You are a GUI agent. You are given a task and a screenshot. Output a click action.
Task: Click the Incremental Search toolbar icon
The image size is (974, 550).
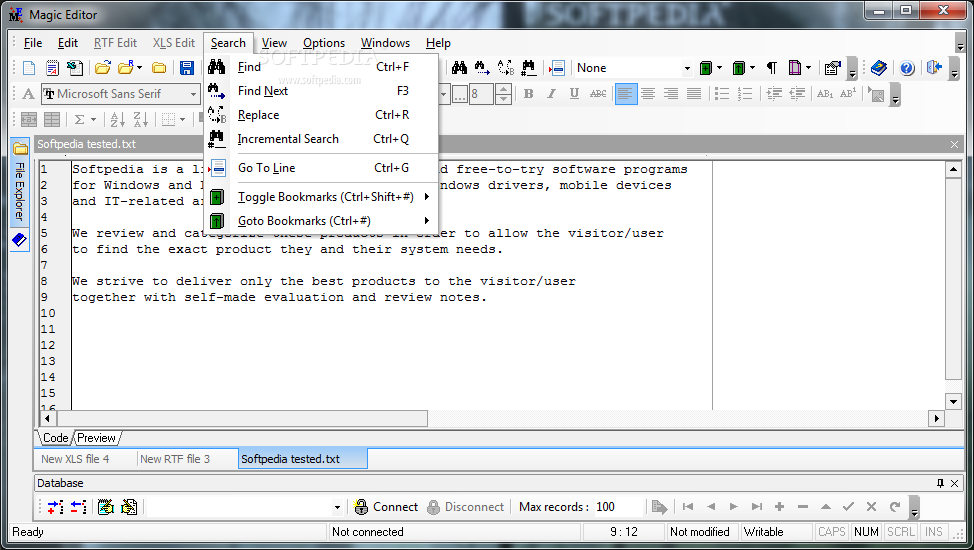(529, 68)
